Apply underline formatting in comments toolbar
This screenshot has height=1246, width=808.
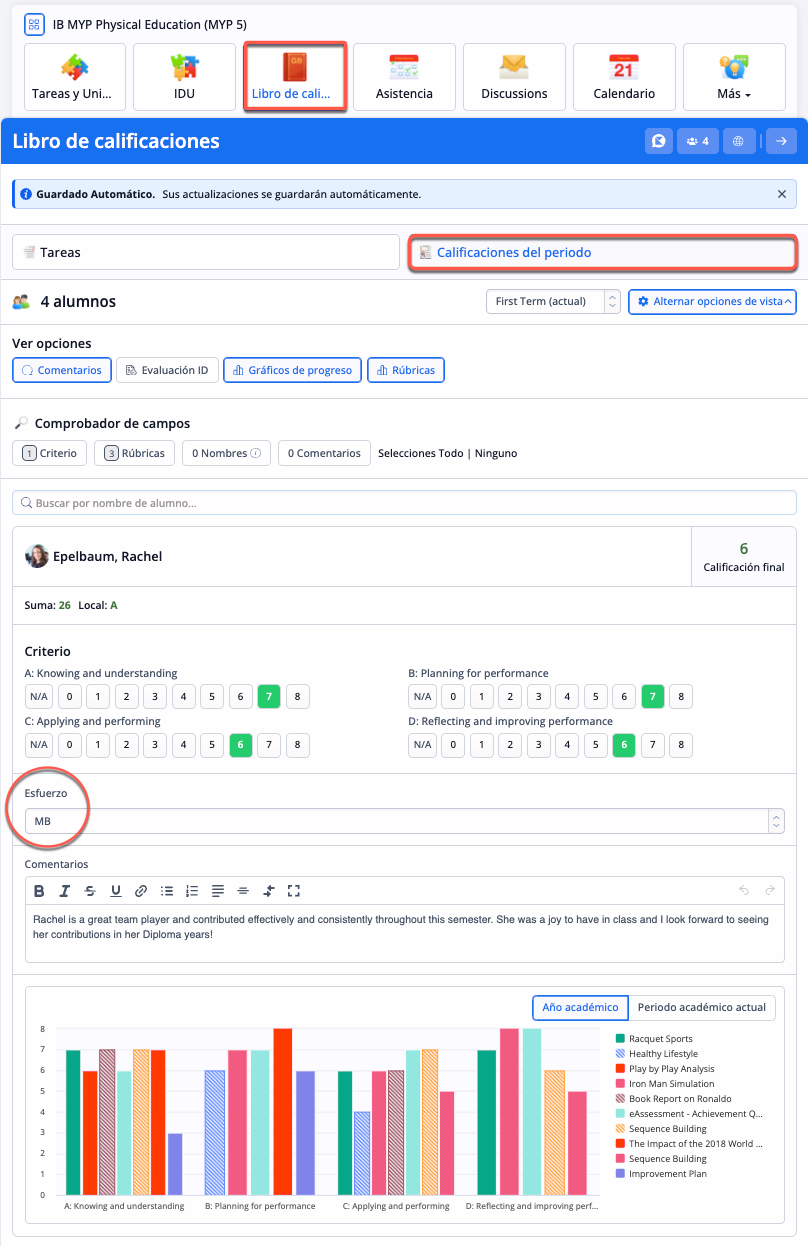[116, 890]
